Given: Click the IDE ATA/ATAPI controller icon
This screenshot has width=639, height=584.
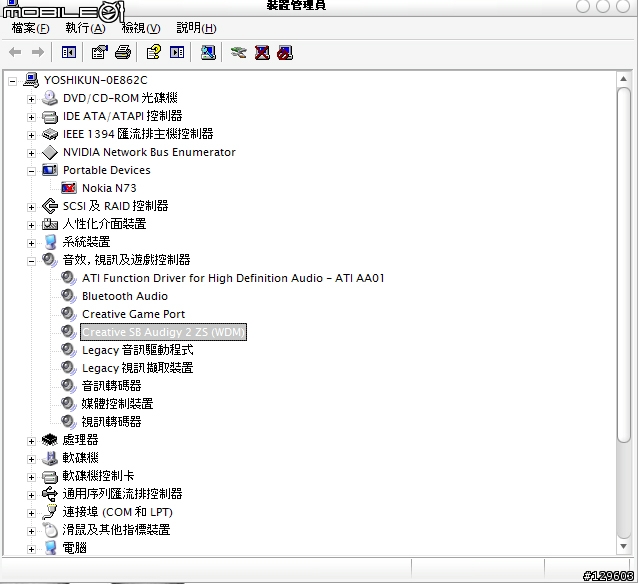Looking at the screenshot, I should pyautogui.click(x=50, y=116).
